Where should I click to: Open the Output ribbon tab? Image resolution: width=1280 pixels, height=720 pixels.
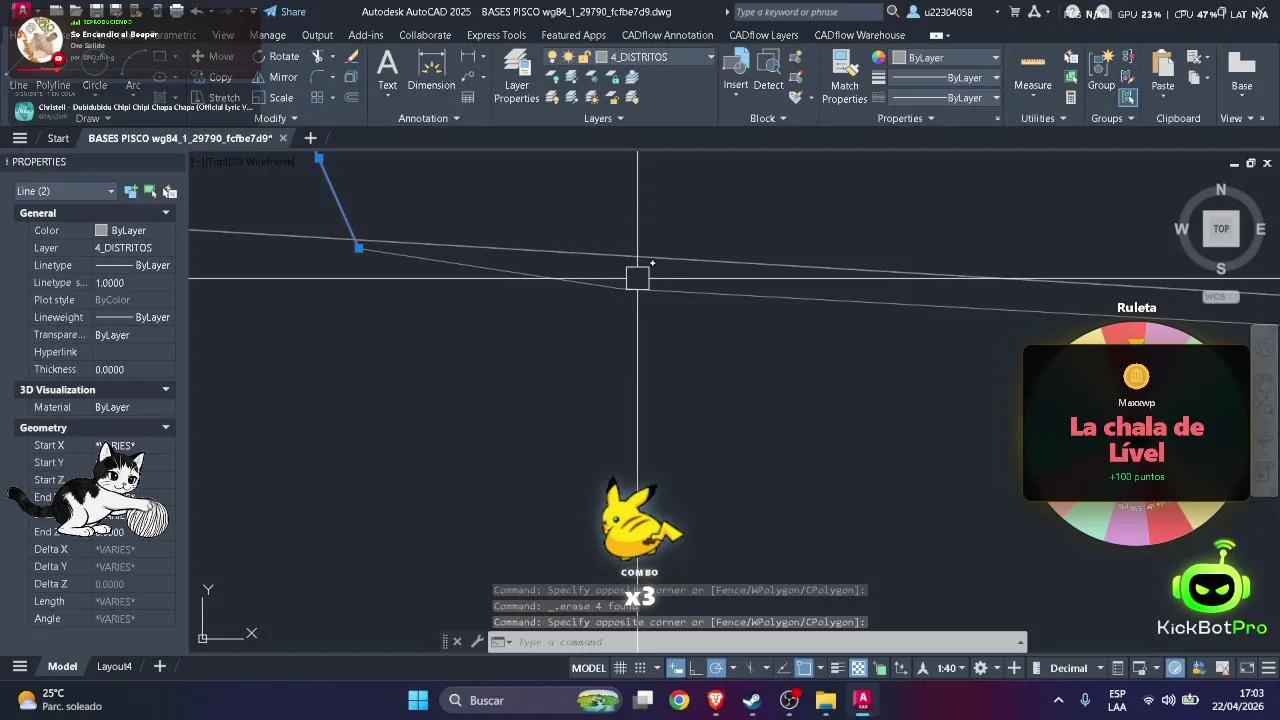pos(317,35)
